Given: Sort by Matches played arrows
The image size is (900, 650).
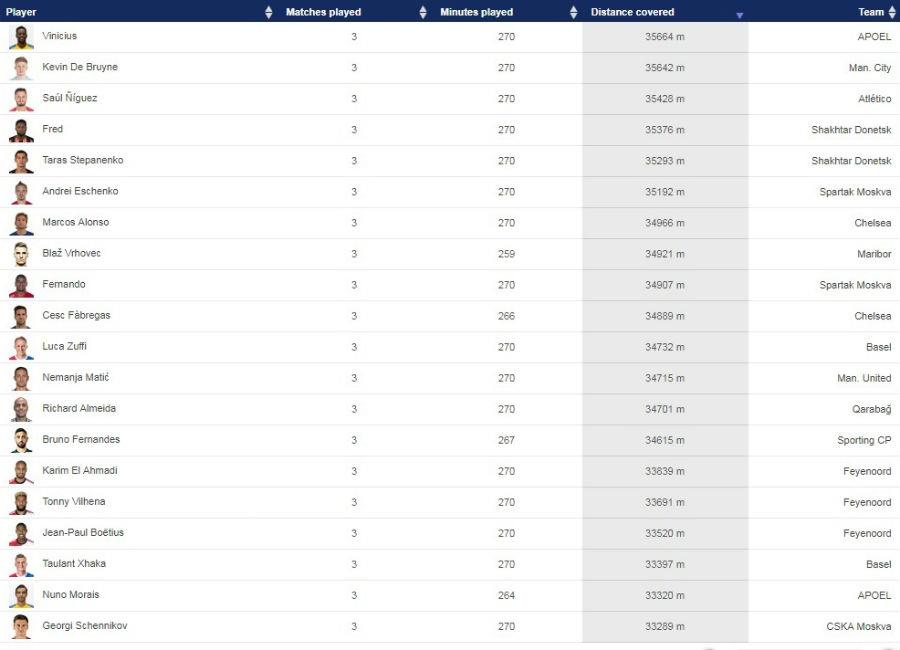Looking at the screenshot, I should pos(423,12).
